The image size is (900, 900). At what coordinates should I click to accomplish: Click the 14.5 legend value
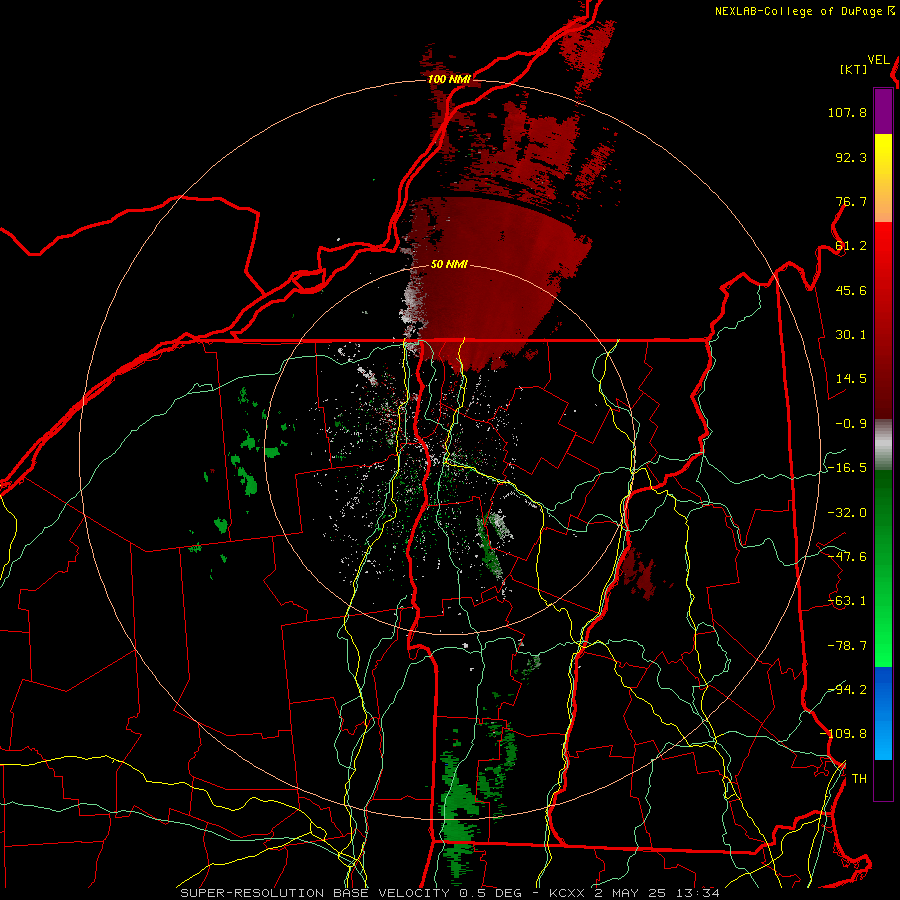pyautogui.click(x=851, y=379)
